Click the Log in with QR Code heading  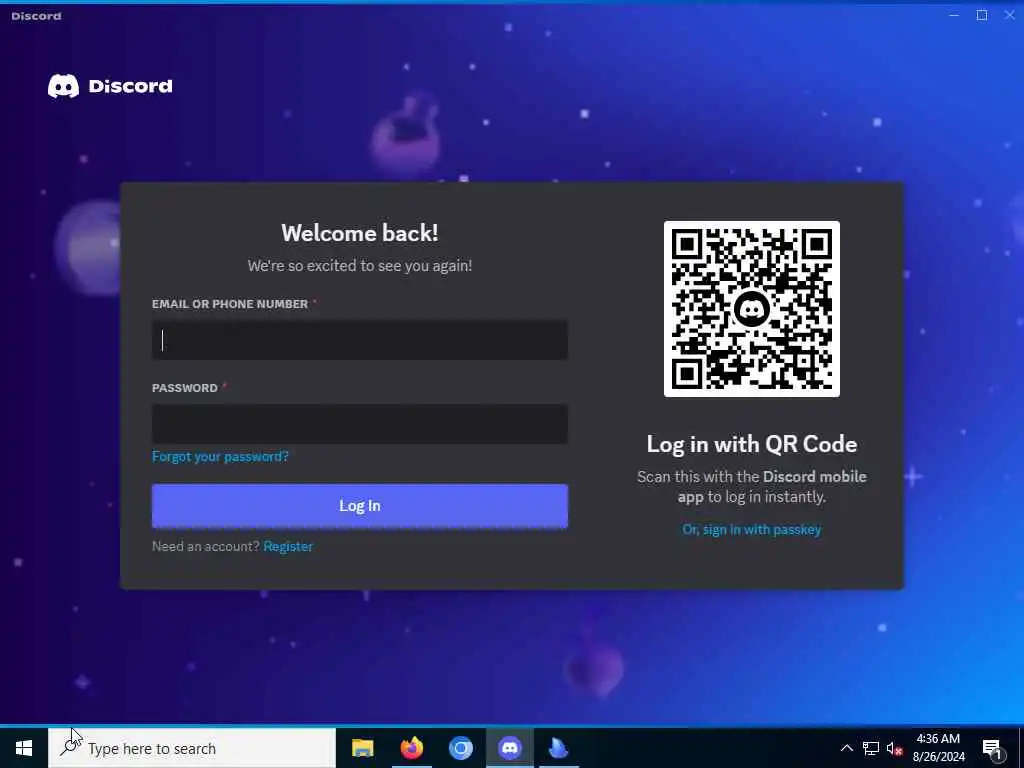pyautogui.click(x=752, y=444)
